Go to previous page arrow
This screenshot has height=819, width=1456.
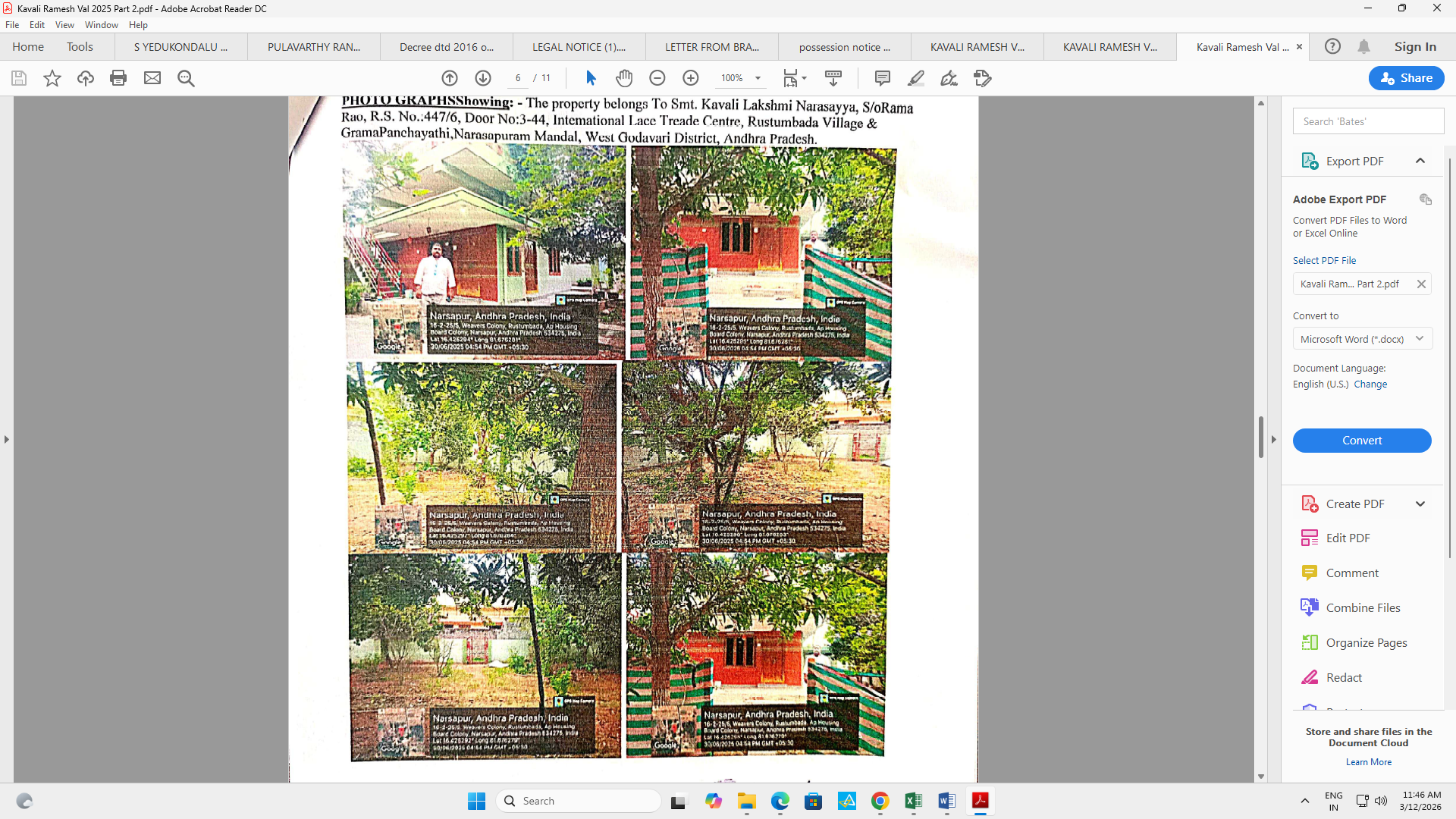click(x=450, y=78)
